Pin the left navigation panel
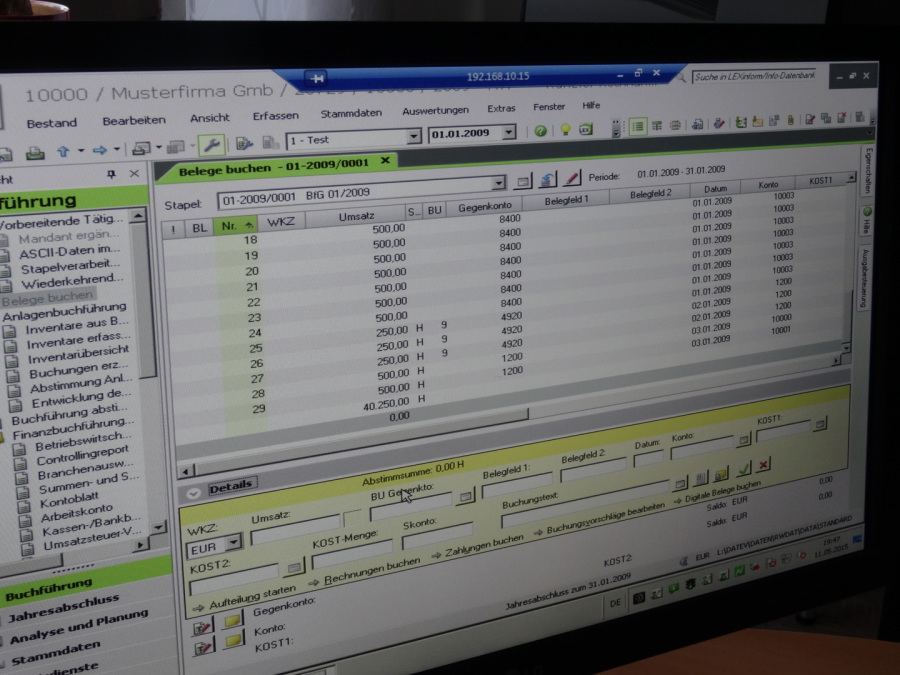900x675 pixels. click(x=111, y=175)
